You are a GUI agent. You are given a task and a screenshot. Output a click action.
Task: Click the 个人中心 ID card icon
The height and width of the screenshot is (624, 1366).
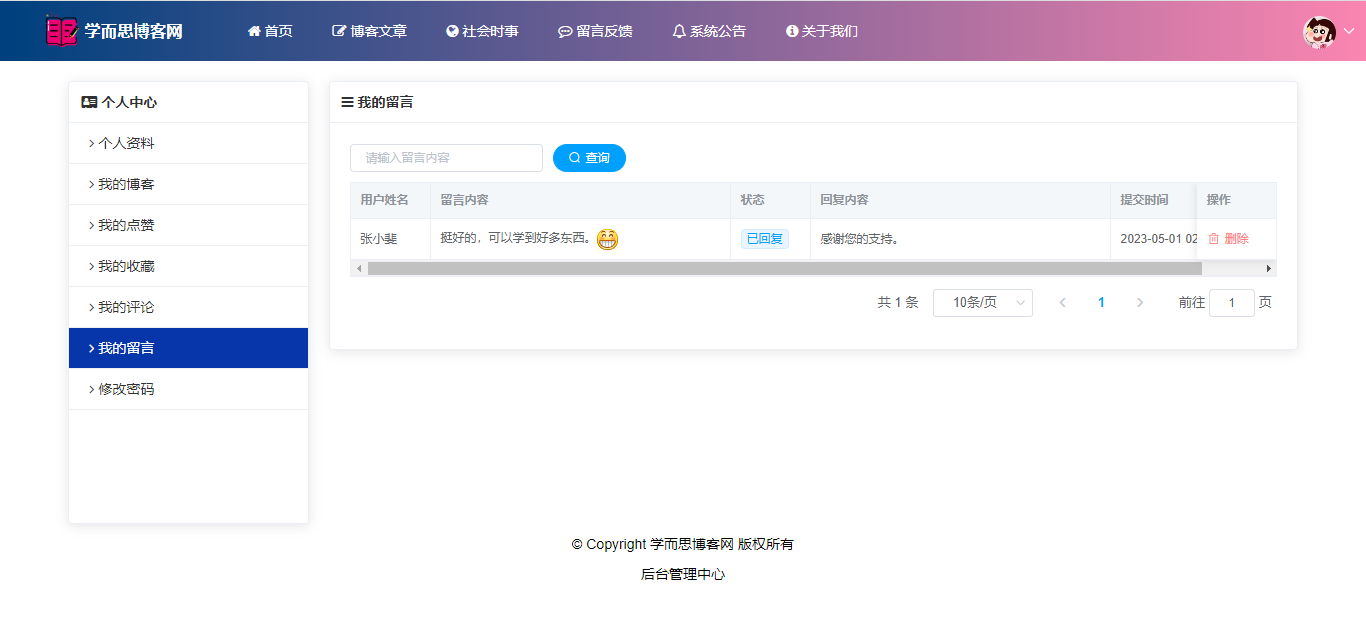(x=89, y=102)
